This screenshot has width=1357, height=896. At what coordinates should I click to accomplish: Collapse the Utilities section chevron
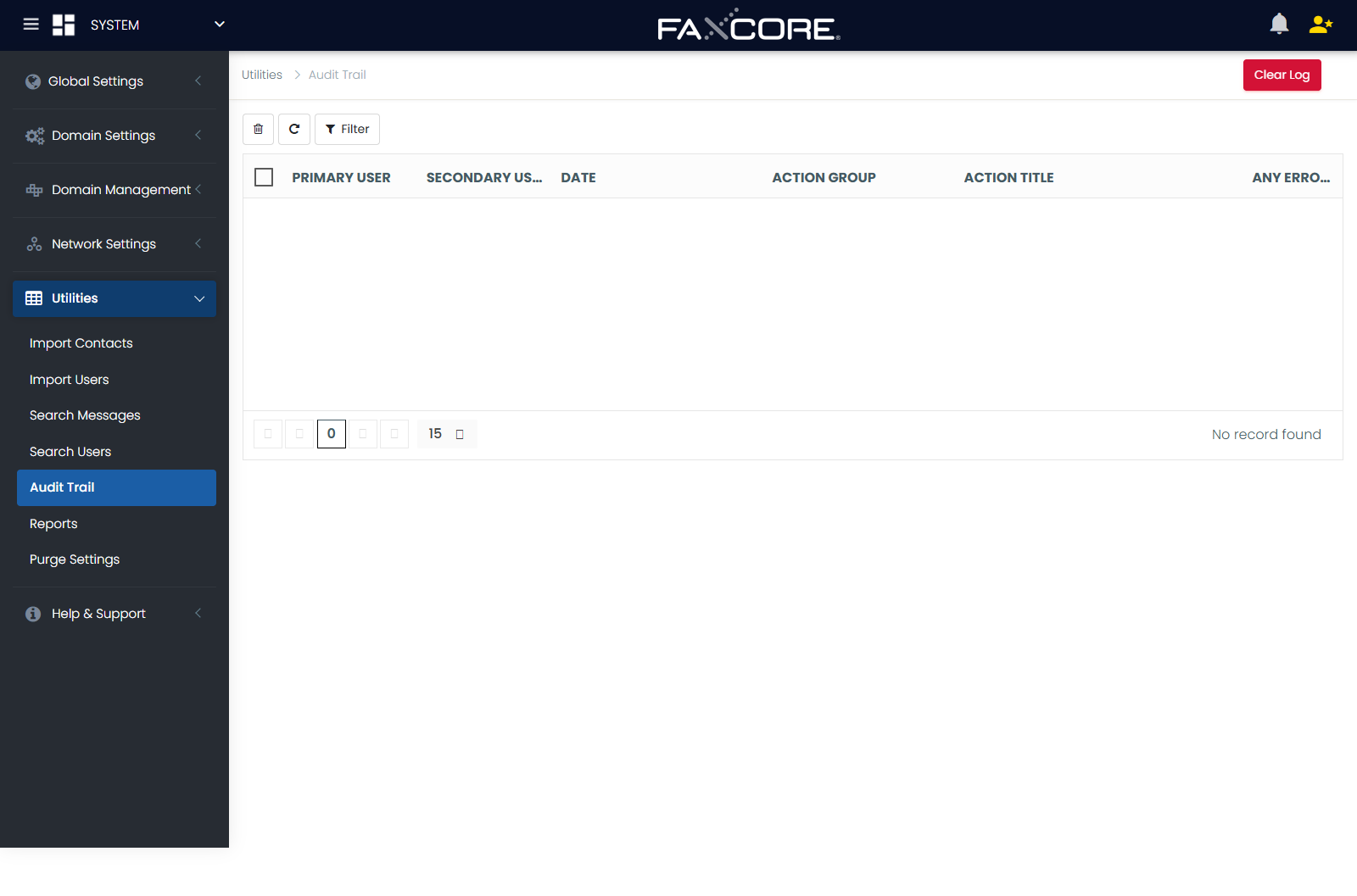(200, 298)
